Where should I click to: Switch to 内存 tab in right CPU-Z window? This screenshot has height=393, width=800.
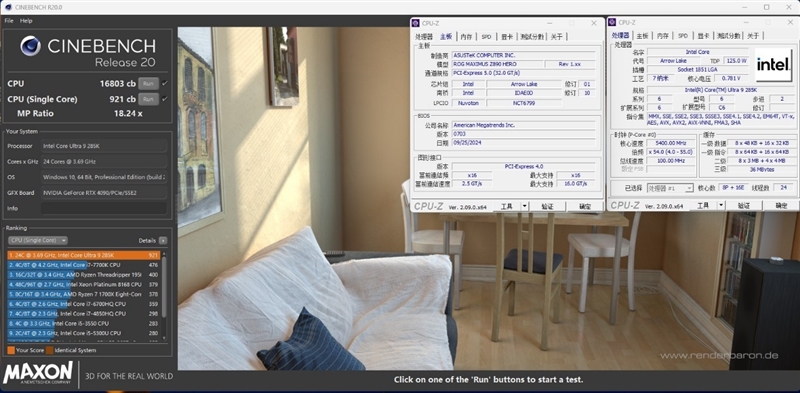(662, 36)
